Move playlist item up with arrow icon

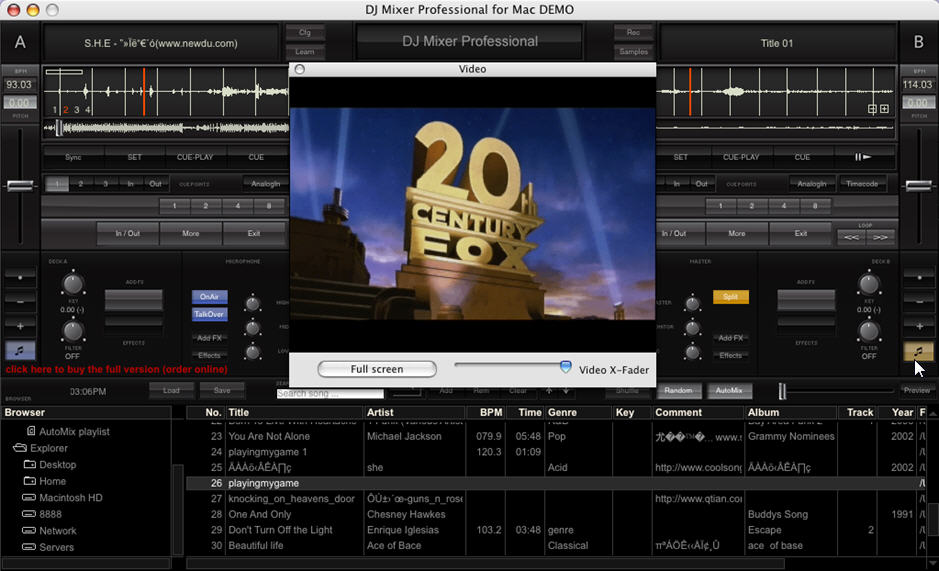(549, 391)
